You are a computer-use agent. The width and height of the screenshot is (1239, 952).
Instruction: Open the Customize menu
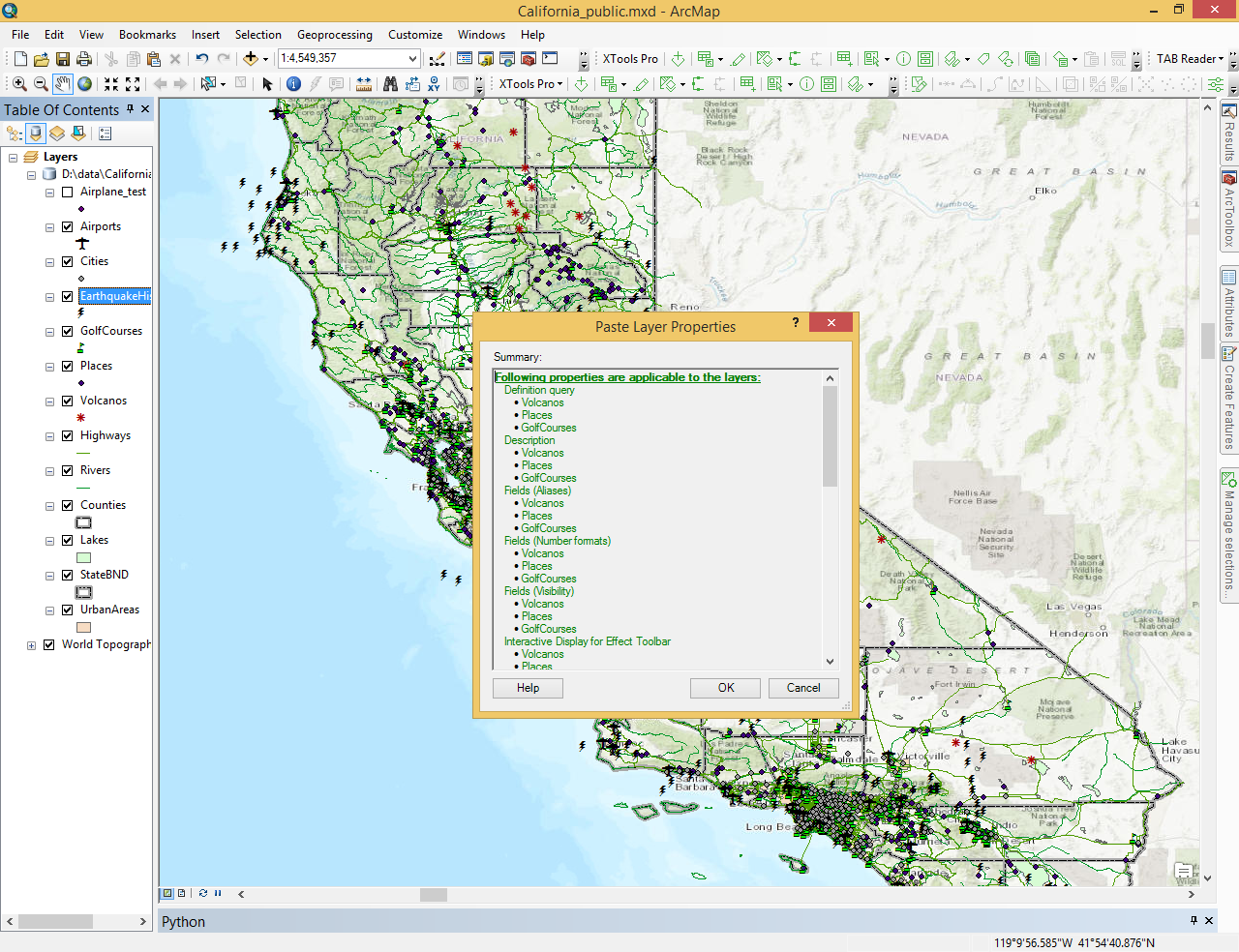[x=415, y=35]
